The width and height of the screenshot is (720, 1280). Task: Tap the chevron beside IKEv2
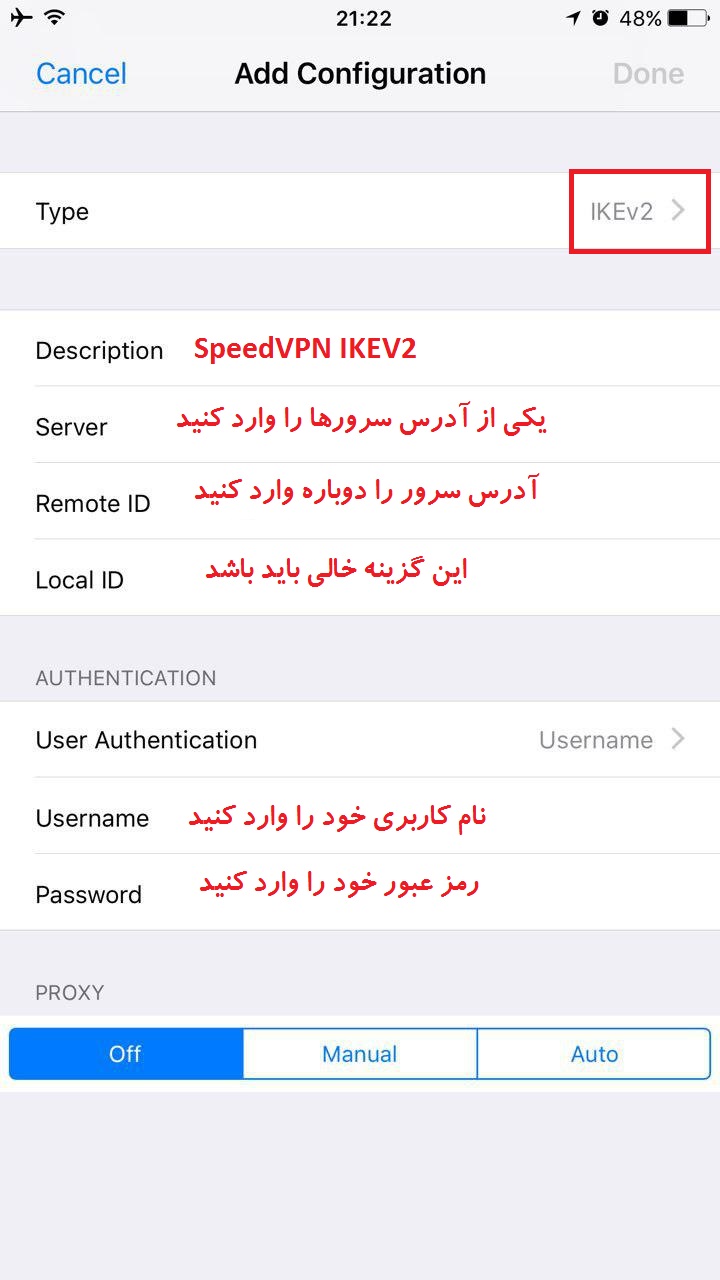[x=678, y=211]
